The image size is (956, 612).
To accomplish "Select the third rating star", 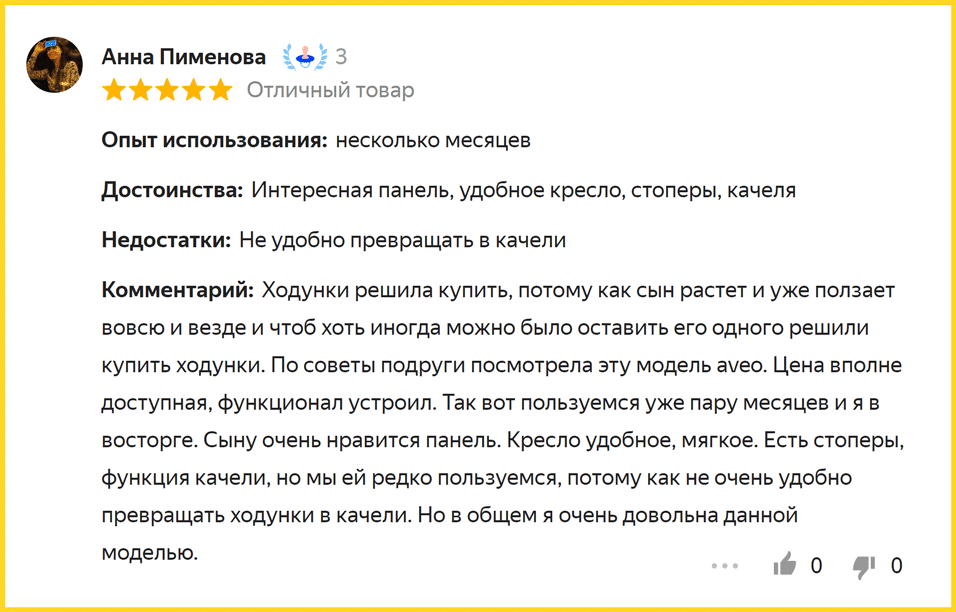I will point(166,91).
